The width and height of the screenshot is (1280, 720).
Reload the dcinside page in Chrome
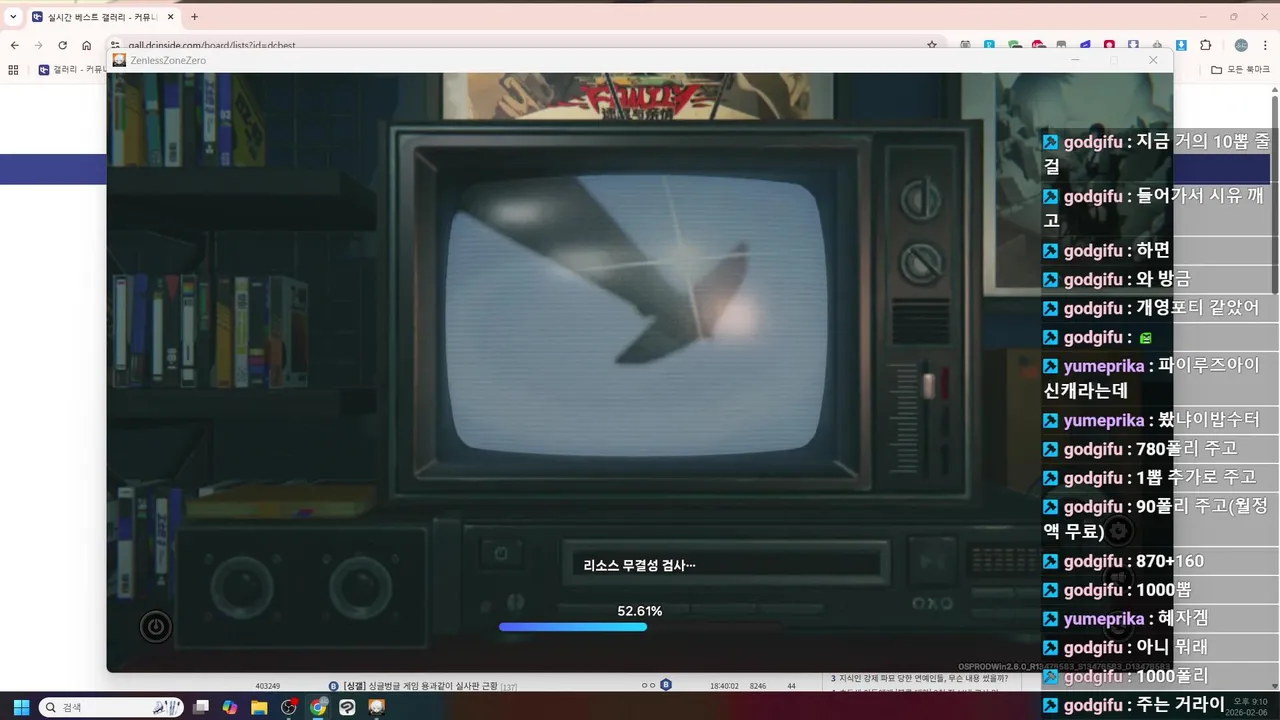tap(63, 45)
